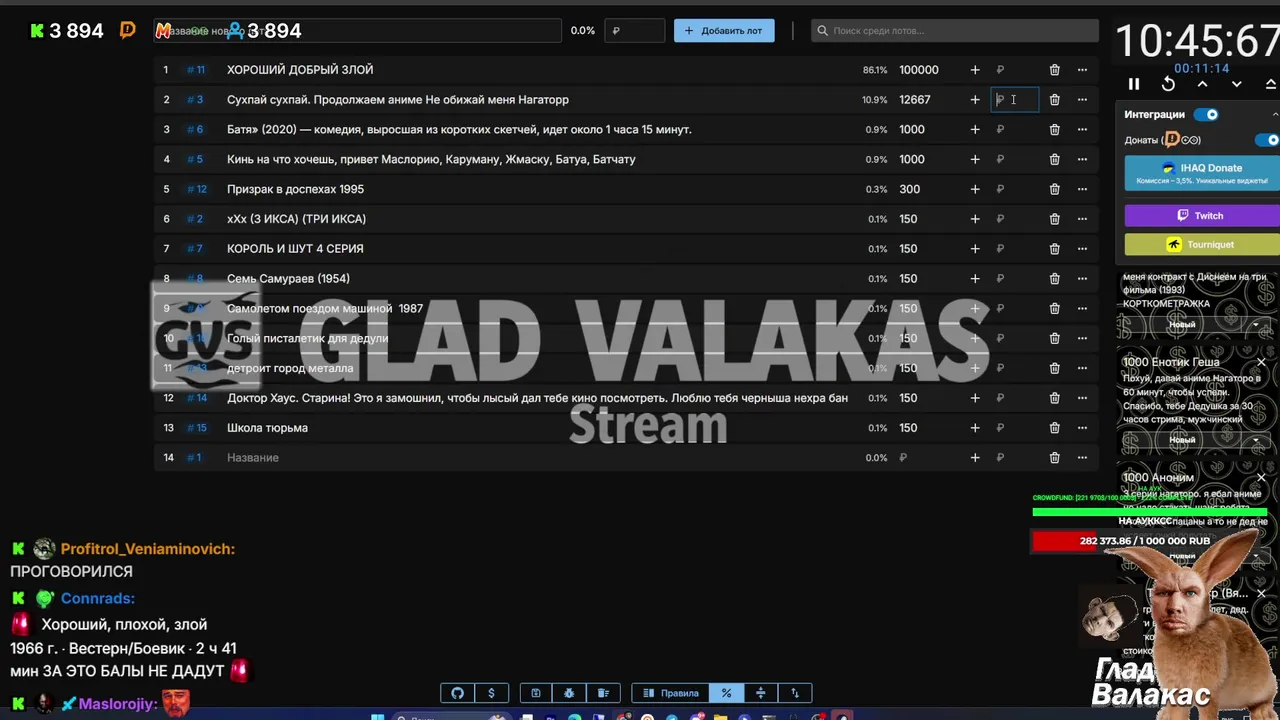Close the 1000 Енотик Геша donation card
The width and height of the screenshot is (1280, 720).
[1261, 362]
